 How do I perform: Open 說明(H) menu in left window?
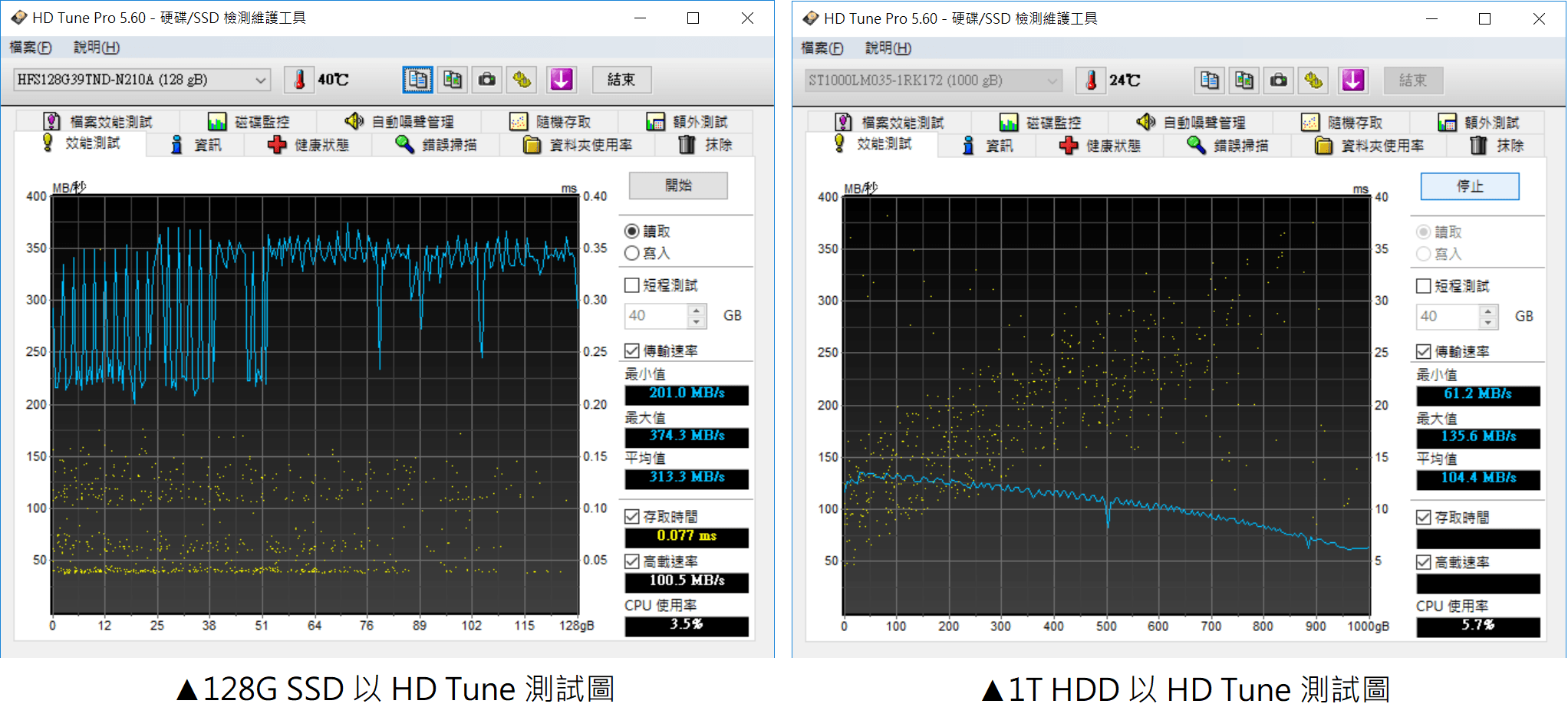click(x=97, y=48)
